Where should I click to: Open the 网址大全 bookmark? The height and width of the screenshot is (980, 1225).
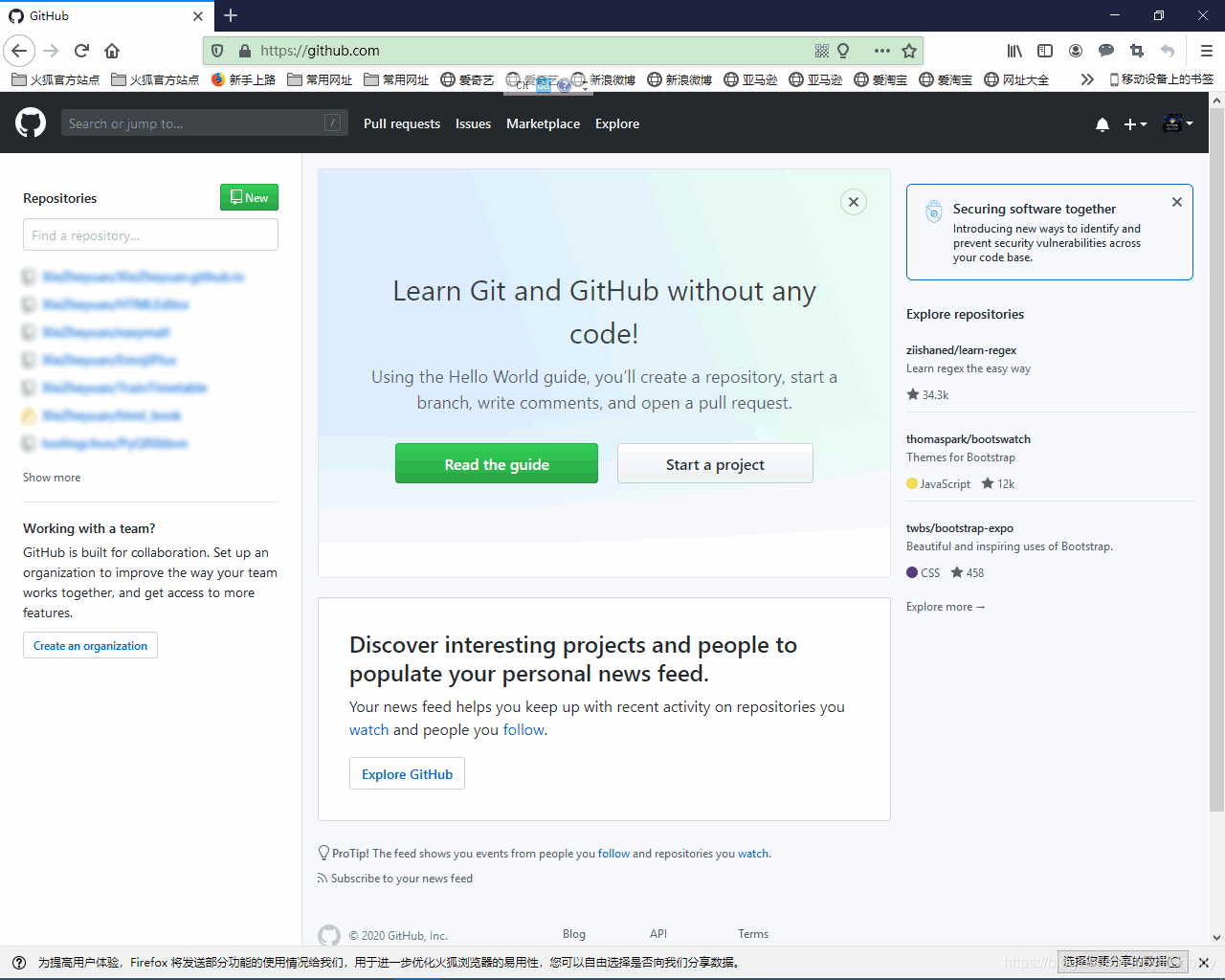pyautogui.click(x=1016, y=79)
